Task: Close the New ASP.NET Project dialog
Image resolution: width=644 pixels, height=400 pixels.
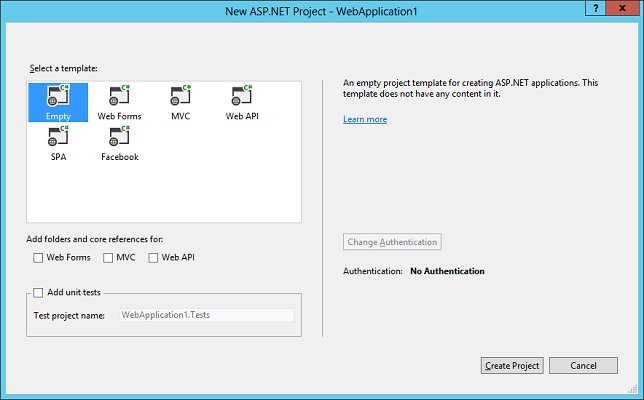Action: click(x=622, y=8)
